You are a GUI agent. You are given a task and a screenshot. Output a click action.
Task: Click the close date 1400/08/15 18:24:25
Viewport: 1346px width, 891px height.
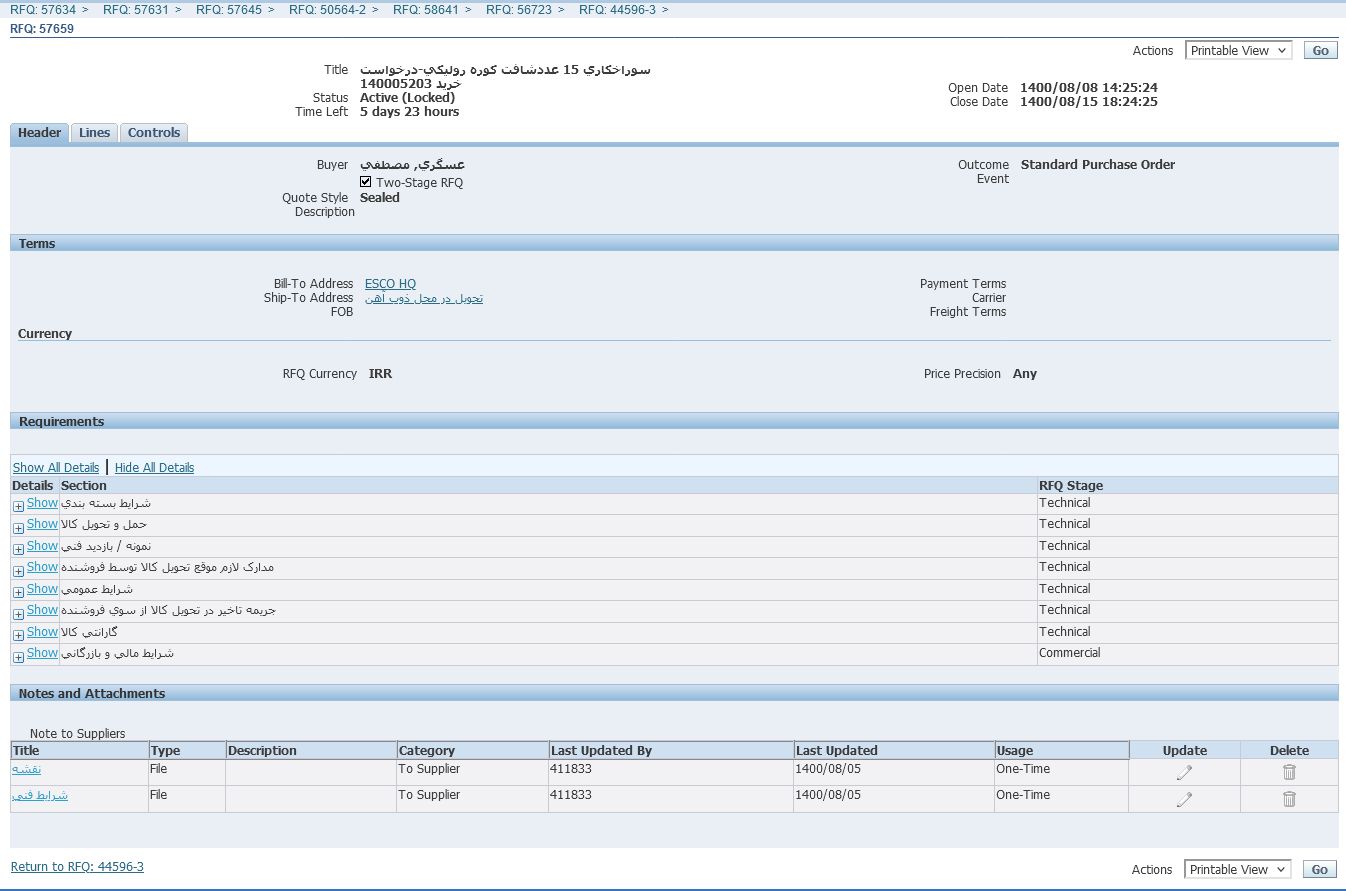1089,102
